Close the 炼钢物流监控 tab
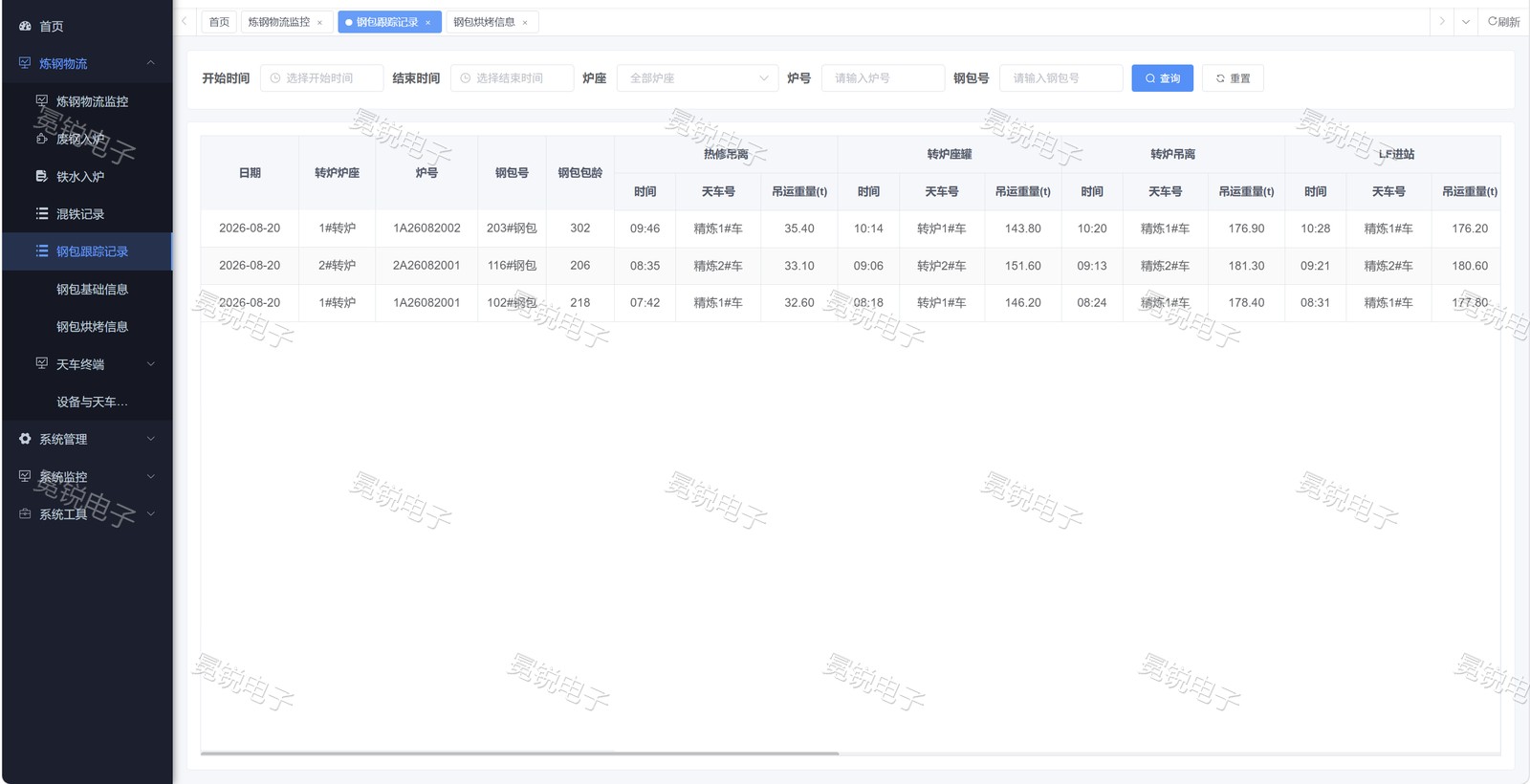Image resolution: width=1530 pixels, height=784 pixels. tap(319, 23)
